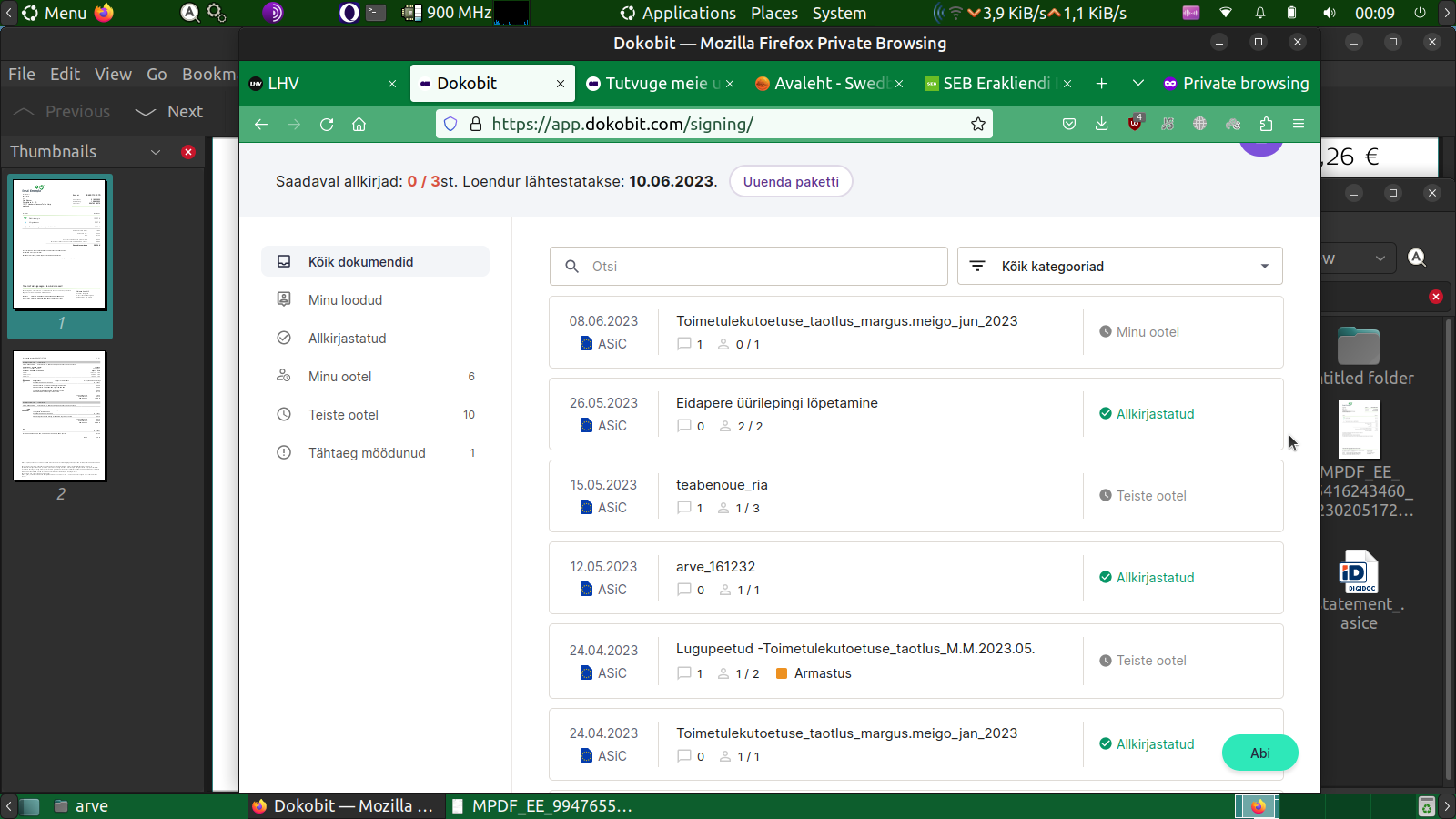Show tracking protection shield info
This screenshot has width=1456, height=819.
(450, 125)
